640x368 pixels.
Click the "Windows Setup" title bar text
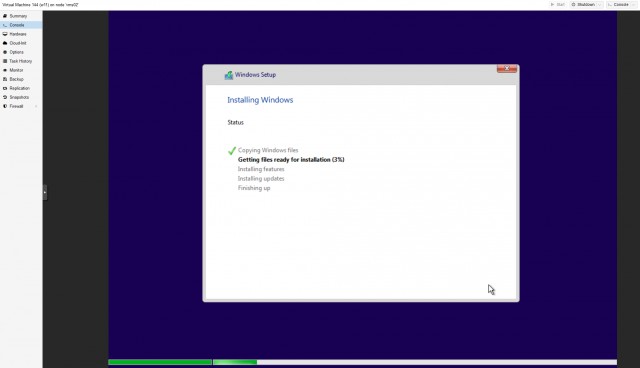coord(255,75)
